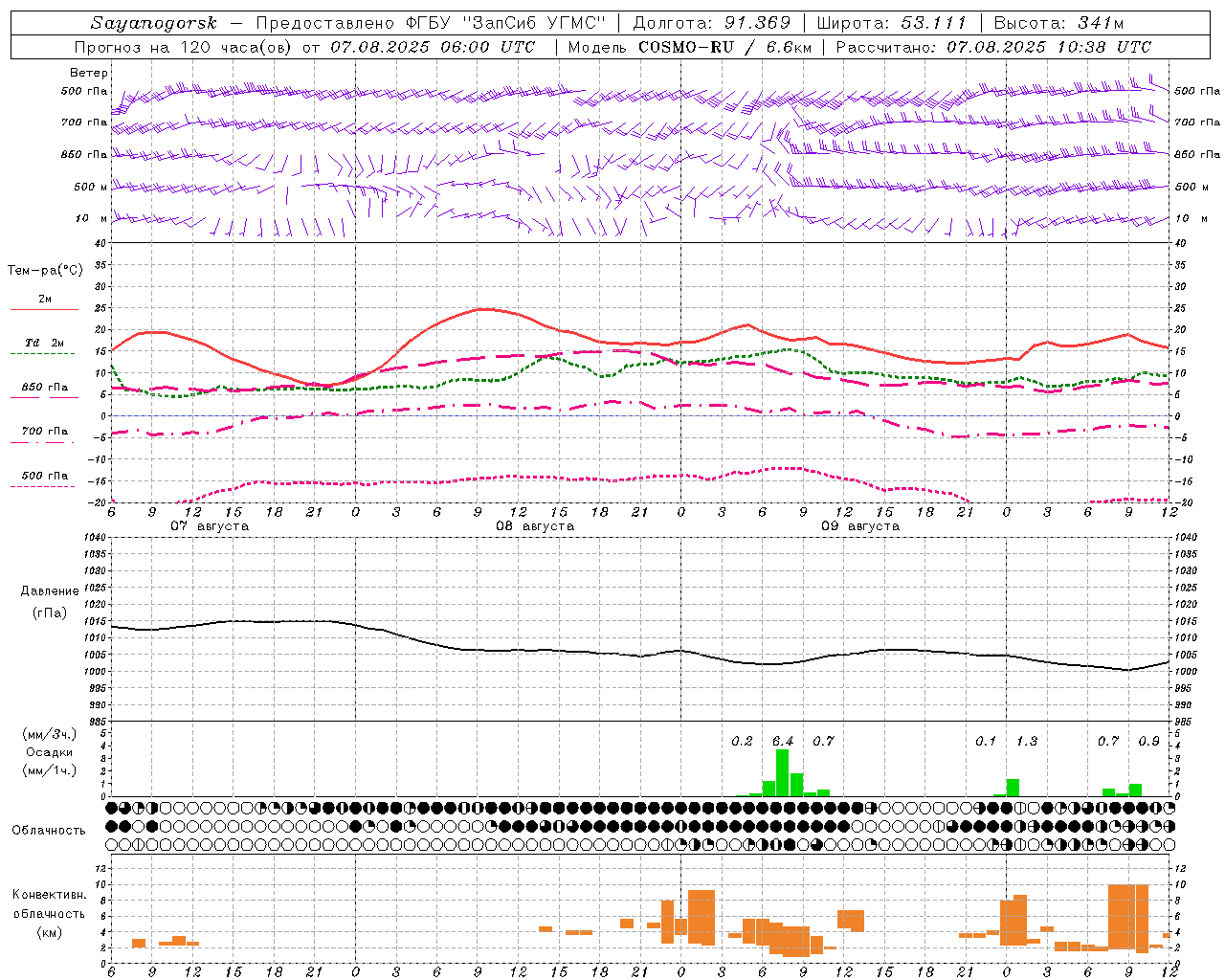
Task: Click the Широта: 53.111 value
Action: tap(892, 23)
